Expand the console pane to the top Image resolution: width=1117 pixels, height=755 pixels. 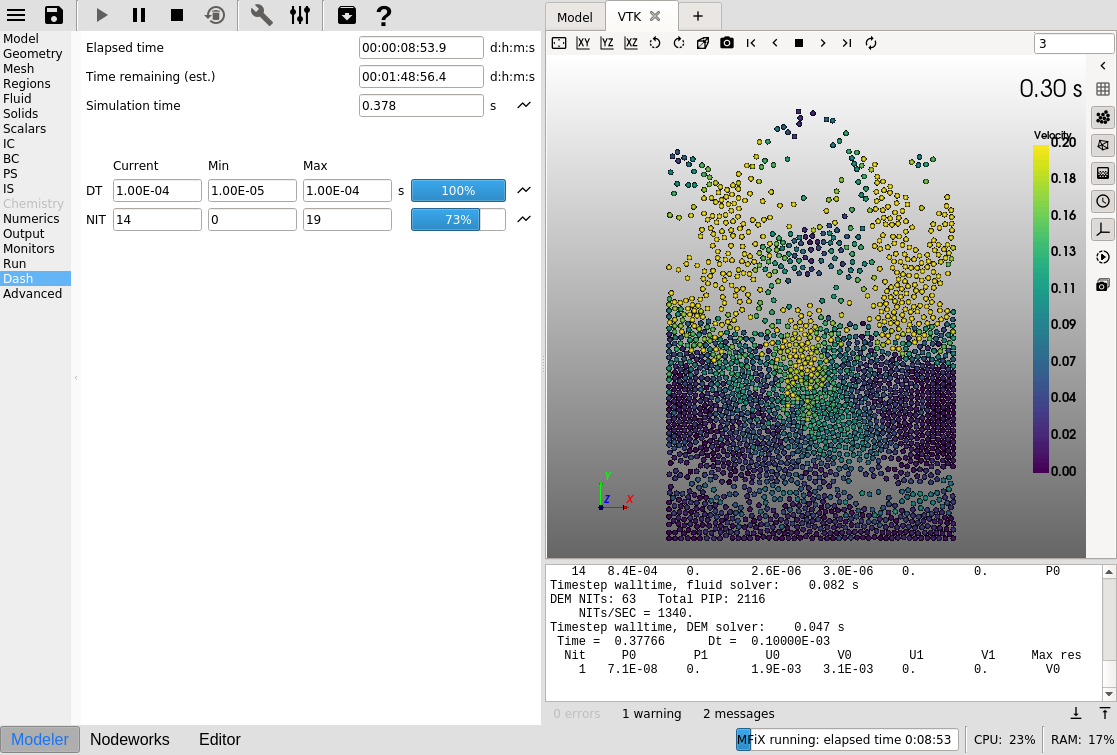coord(1105,713)
